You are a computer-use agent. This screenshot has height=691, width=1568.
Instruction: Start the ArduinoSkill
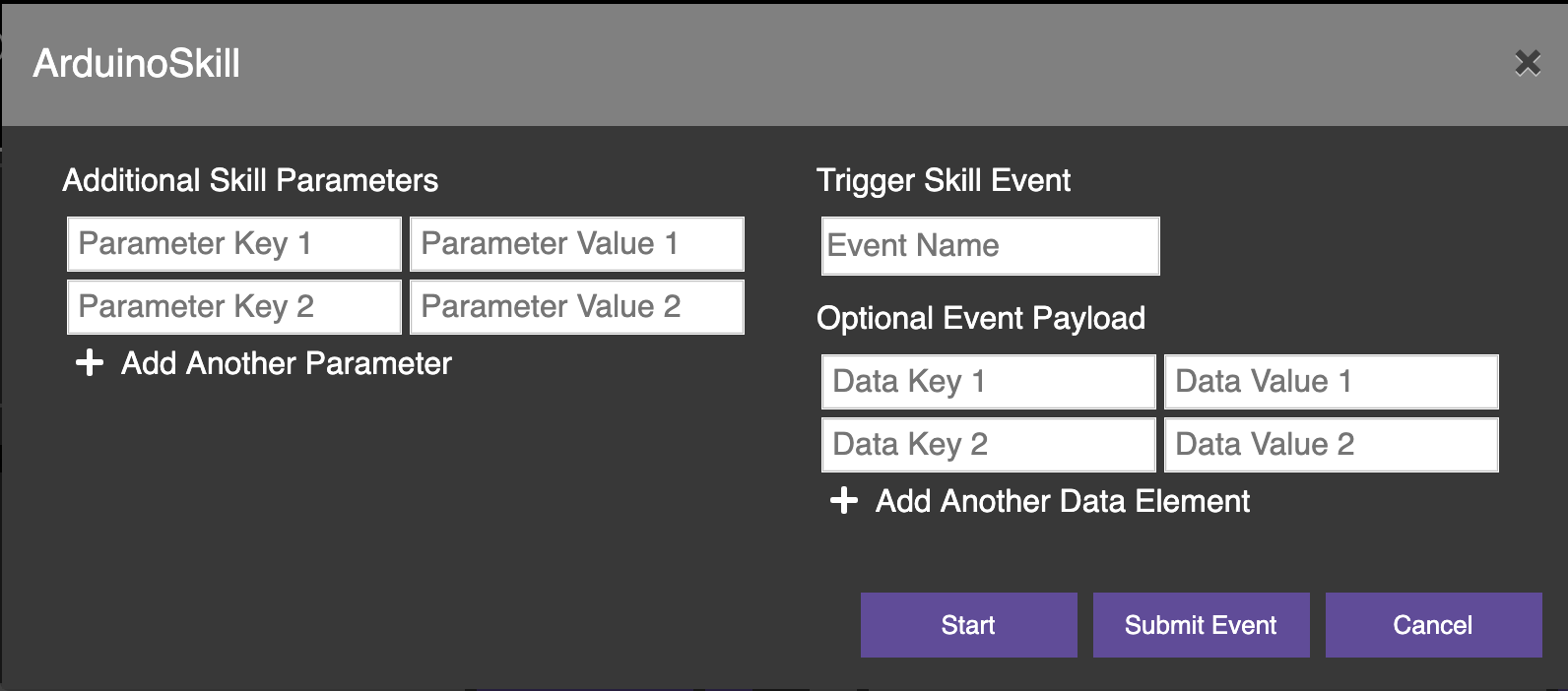tap(969, 625)
